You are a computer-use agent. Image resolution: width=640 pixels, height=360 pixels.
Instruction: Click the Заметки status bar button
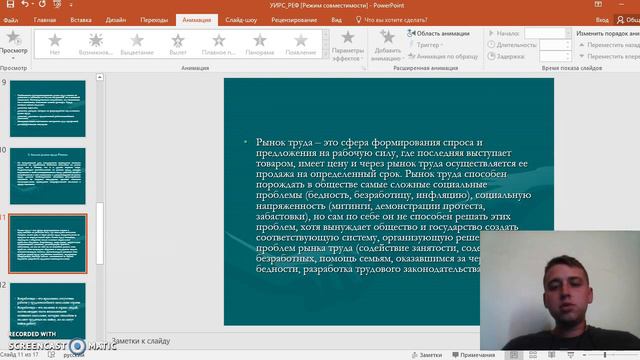tap(427, 355)
